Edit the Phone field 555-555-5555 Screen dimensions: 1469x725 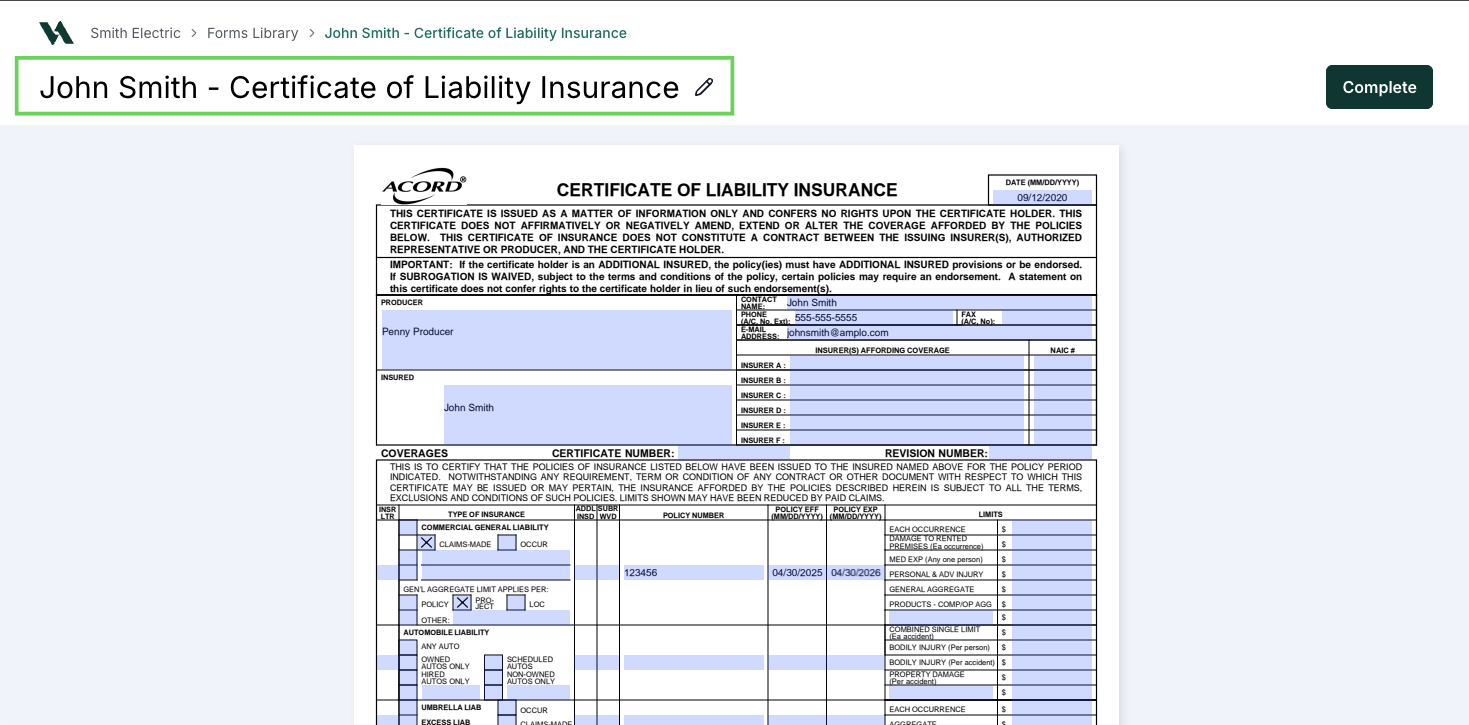click(x=872, y=317)
